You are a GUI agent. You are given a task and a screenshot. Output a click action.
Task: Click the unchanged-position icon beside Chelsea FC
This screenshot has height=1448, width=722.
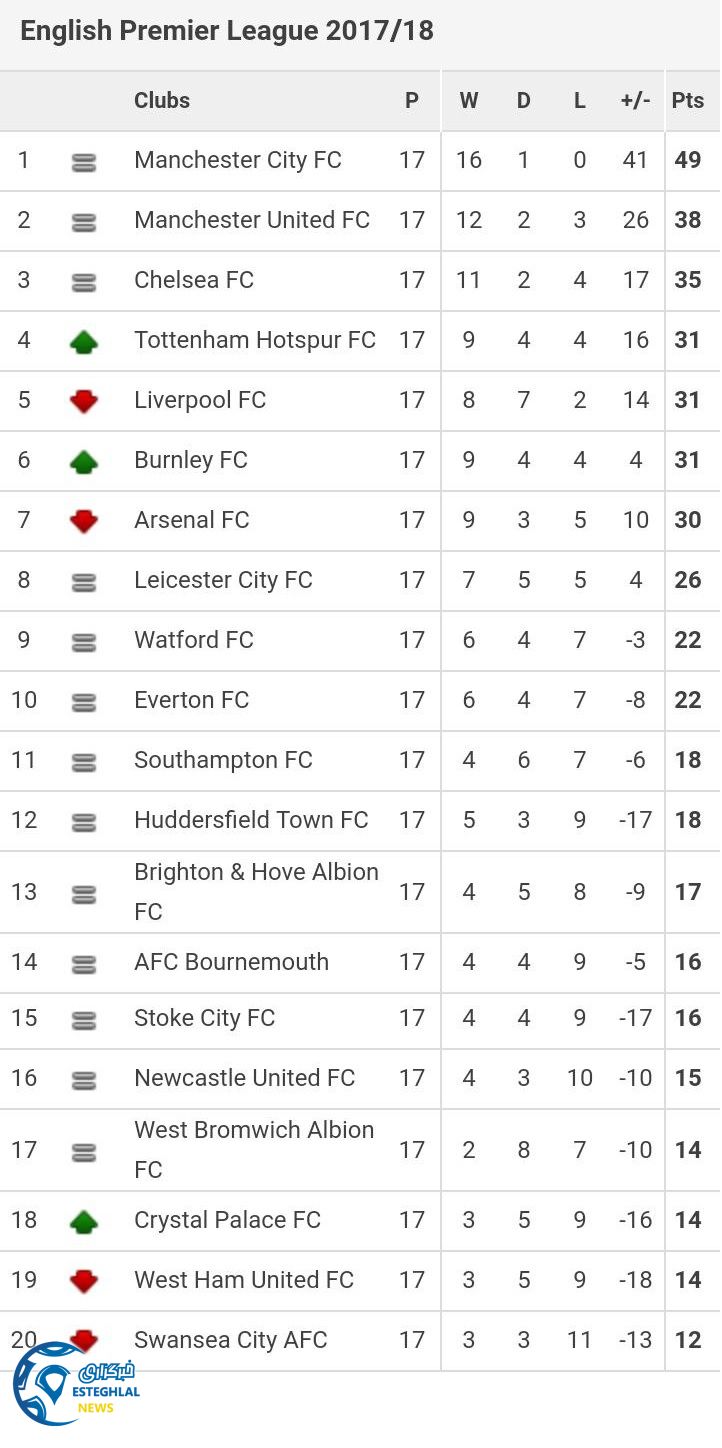pos(84,283)
